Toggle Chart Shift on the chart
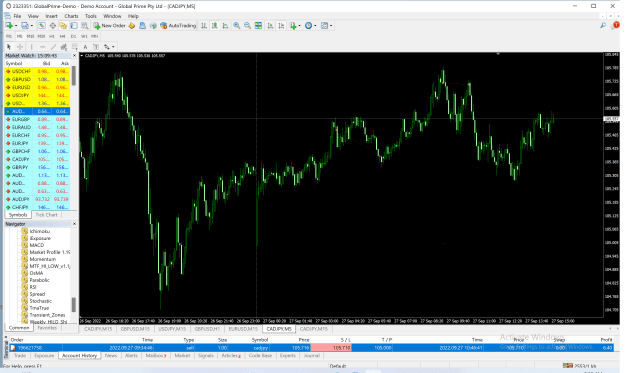625x373 pixels. [x=281, y=26]
